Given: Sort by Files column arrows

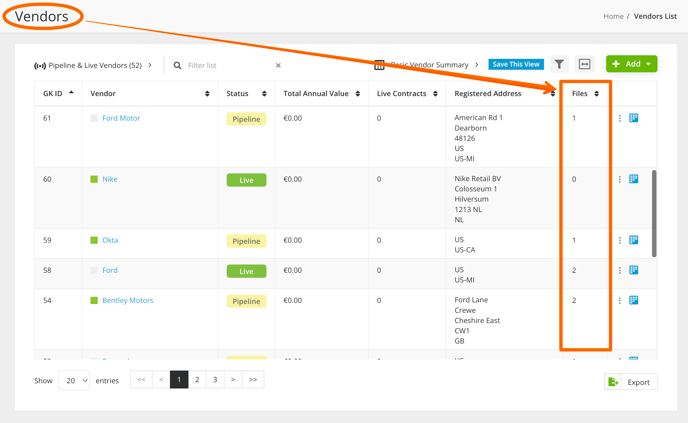Looking at the screenshot, I should point(596,93).
